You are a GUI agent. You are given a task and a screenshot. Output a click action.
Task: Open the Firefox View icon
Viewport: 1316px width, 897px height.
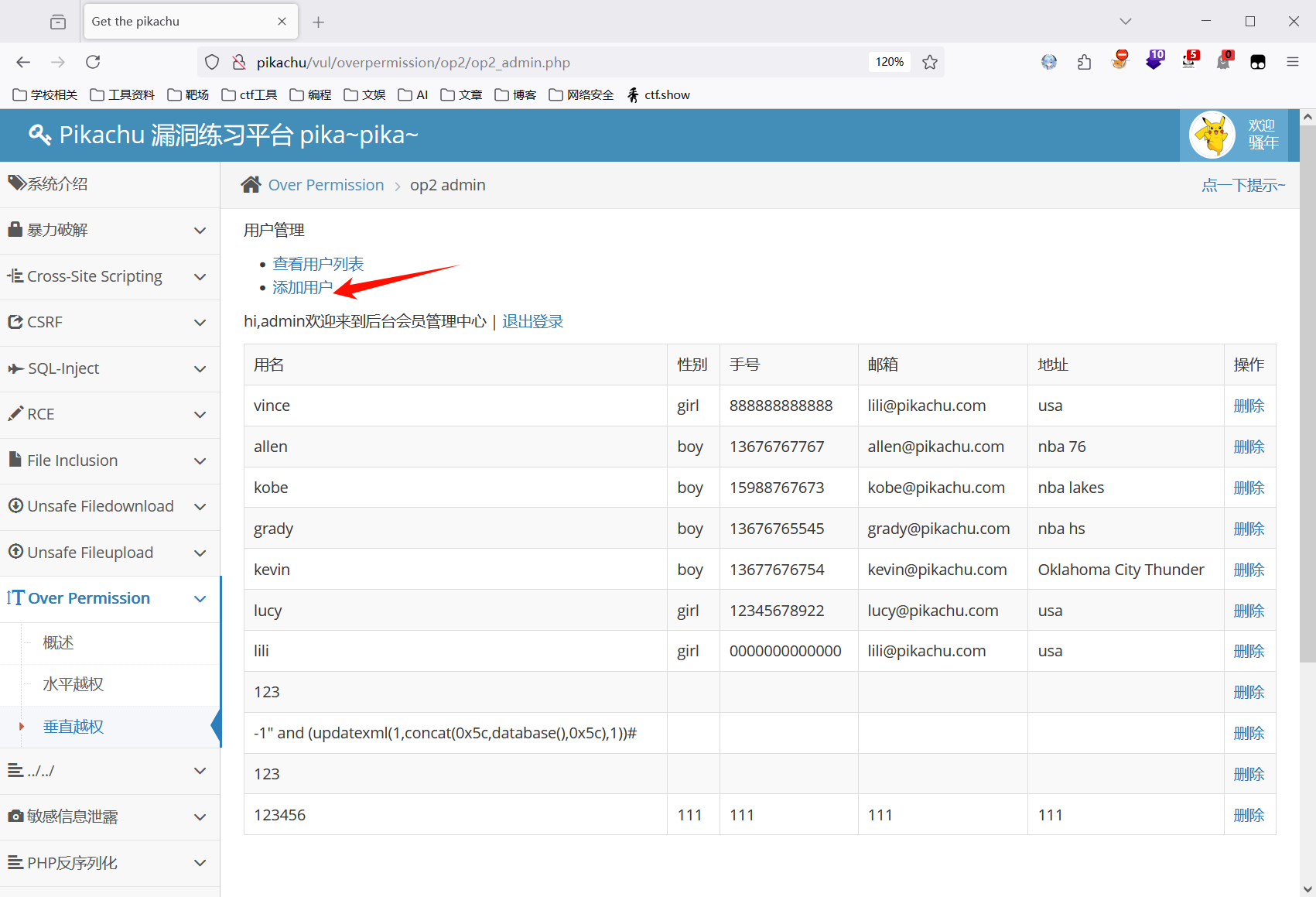(58, 22)
